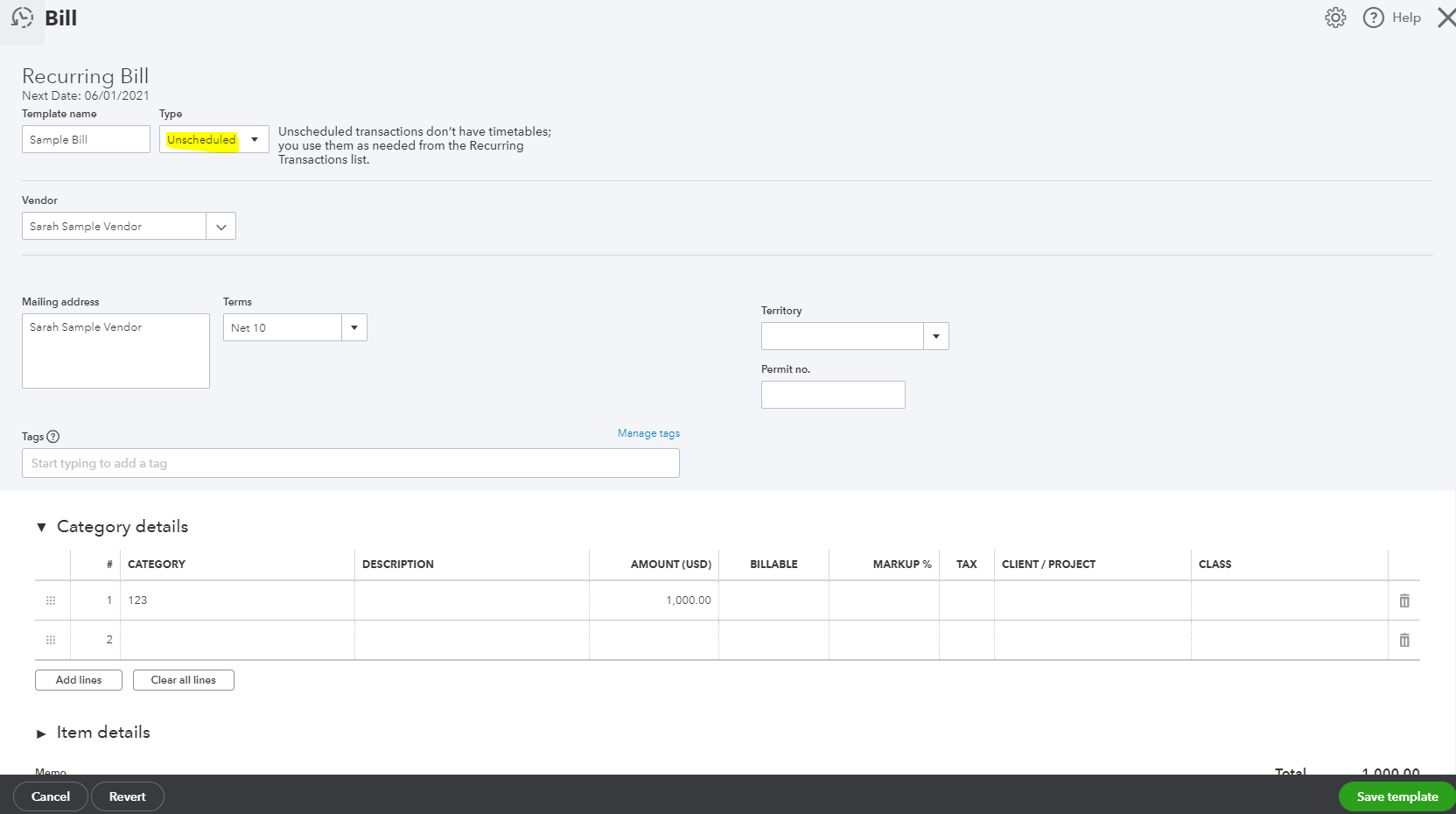Grab the drag handle for line 1
The height and width of the screenshot is (814, 1456).
tap(51, 600)
